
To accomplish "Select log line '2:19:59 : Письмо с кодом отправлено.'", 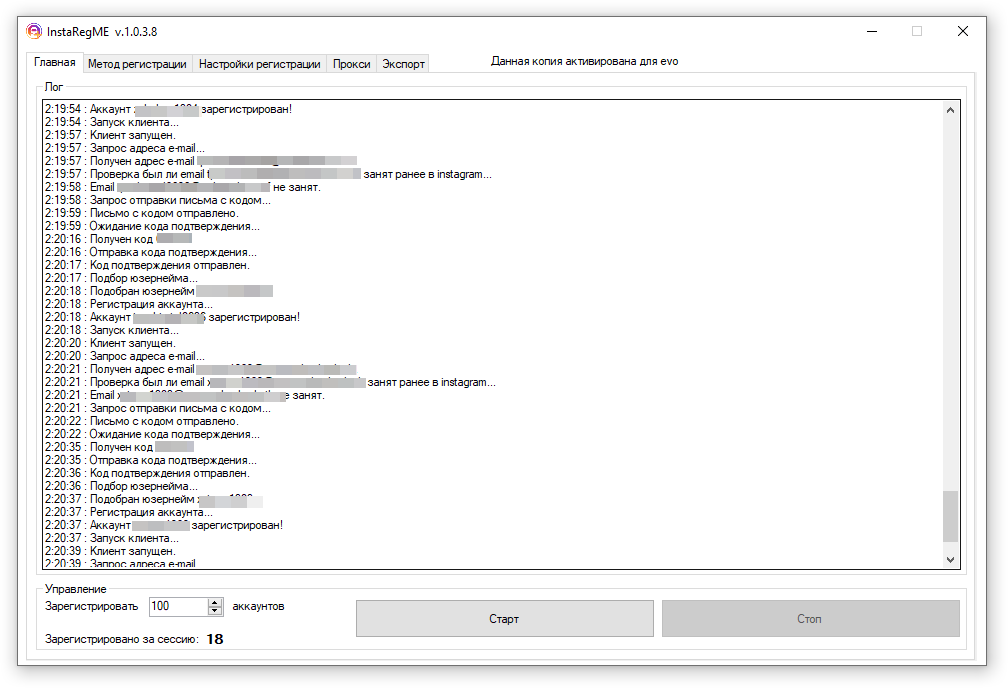I will pos(141,213).
